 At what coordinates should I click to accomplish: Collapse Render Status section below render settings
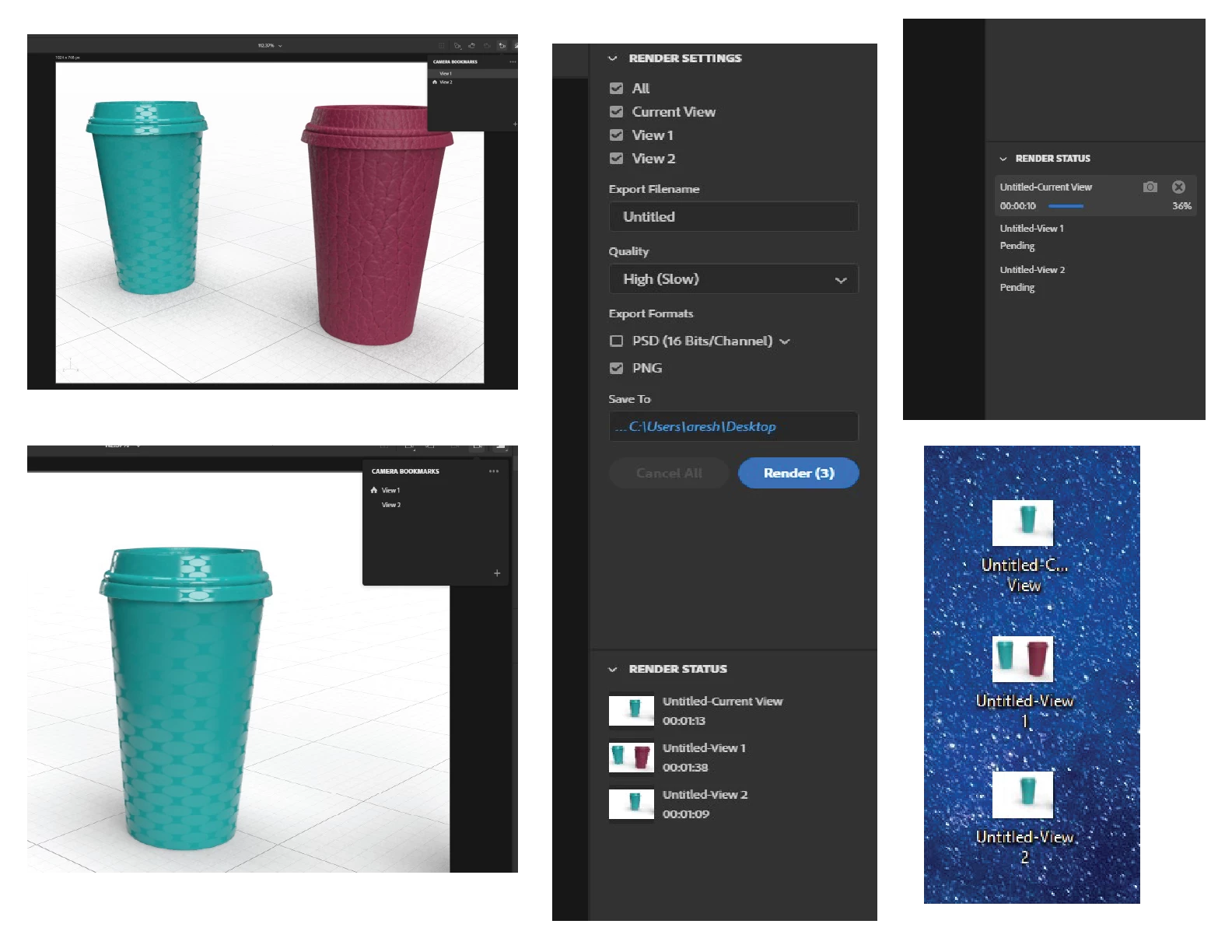pyautogui.click(x=613, y=669)
